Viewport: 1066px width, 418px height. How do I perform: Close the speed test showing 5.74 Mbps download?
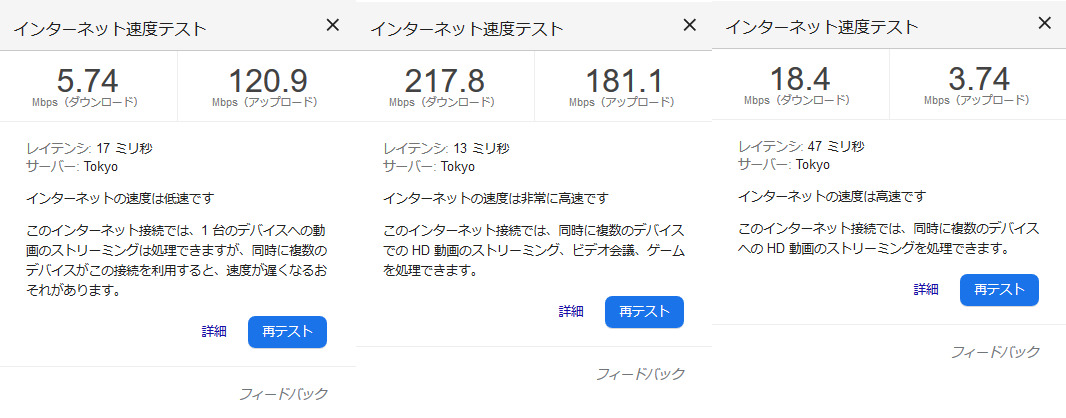click(x=333, y=26)
